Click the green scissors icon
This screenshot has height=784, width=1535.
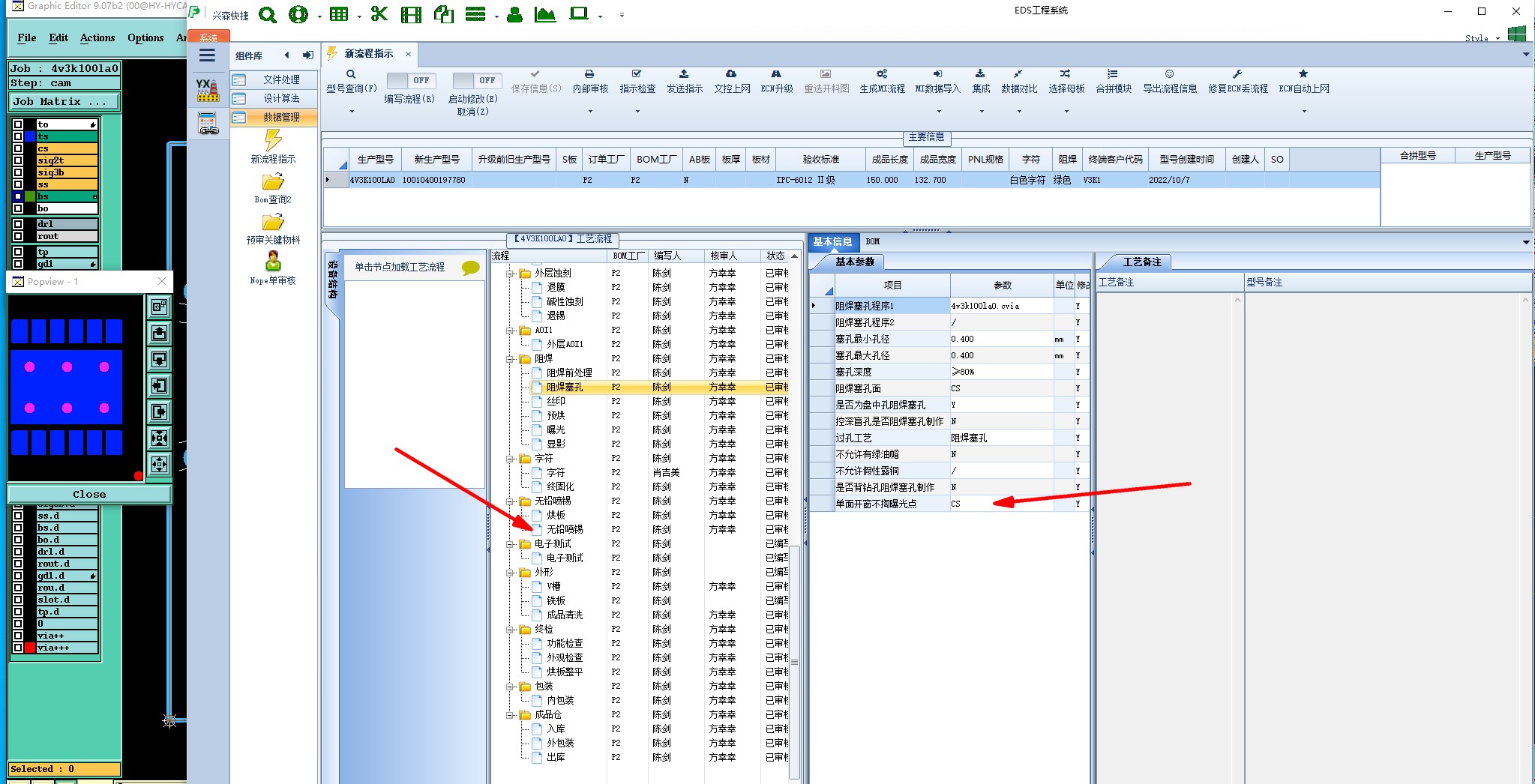coord(379,14)
